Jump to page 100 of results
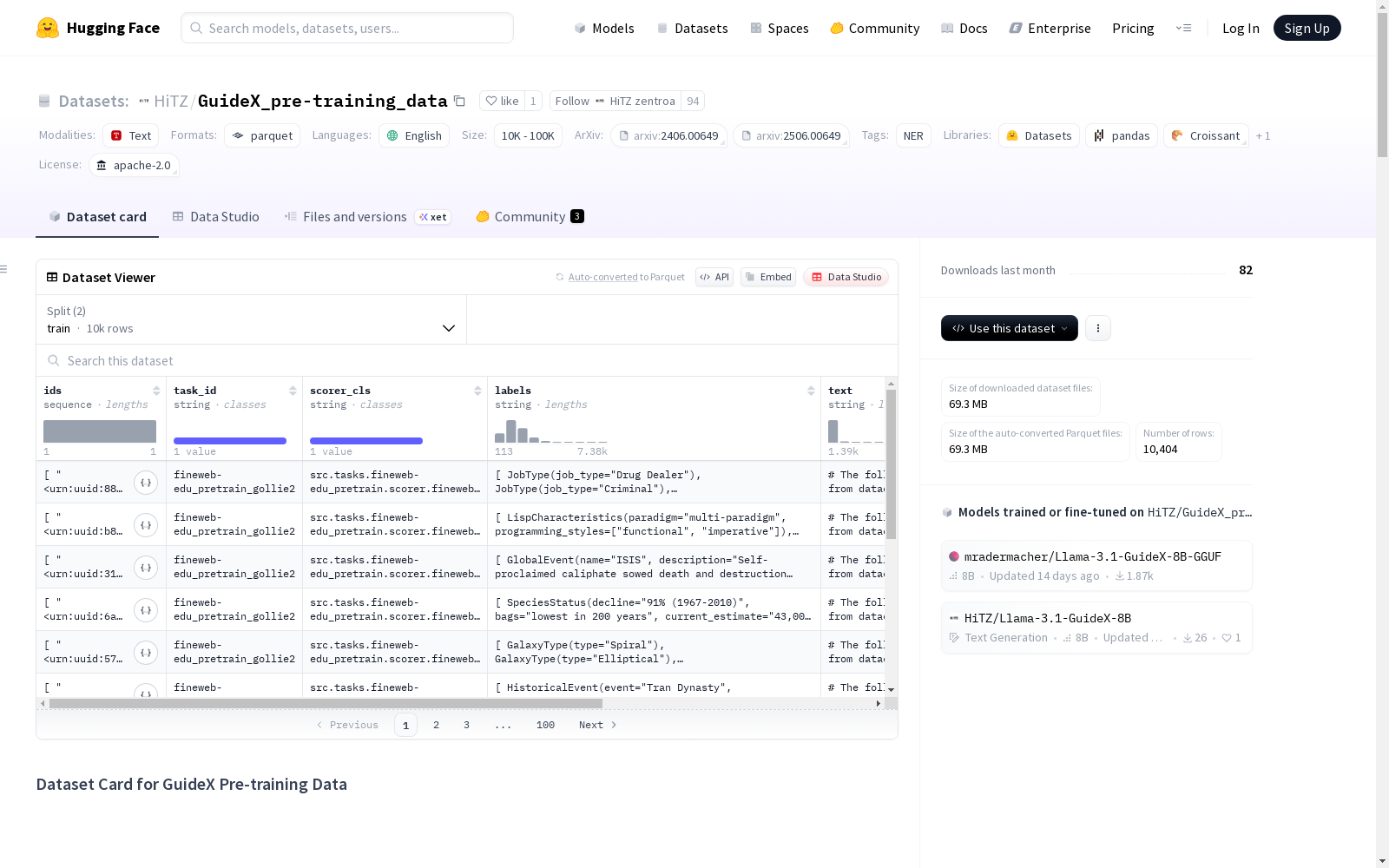 tap(545, 725)
